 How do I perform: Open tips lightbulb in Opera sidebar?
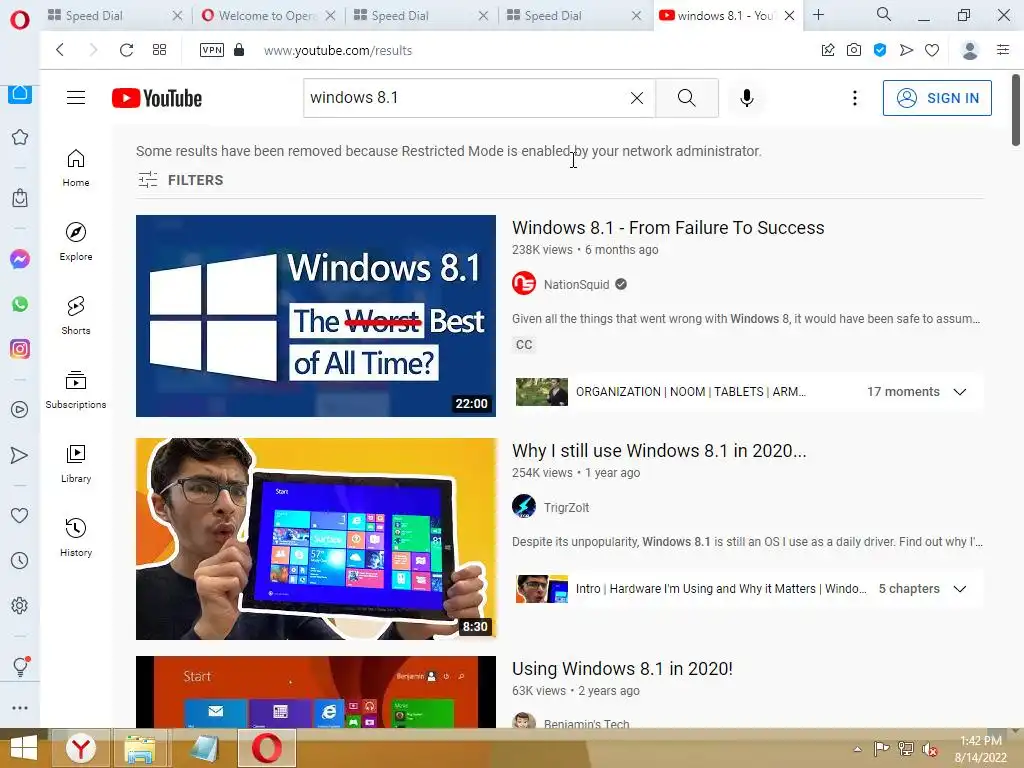(x=20, y=666)
